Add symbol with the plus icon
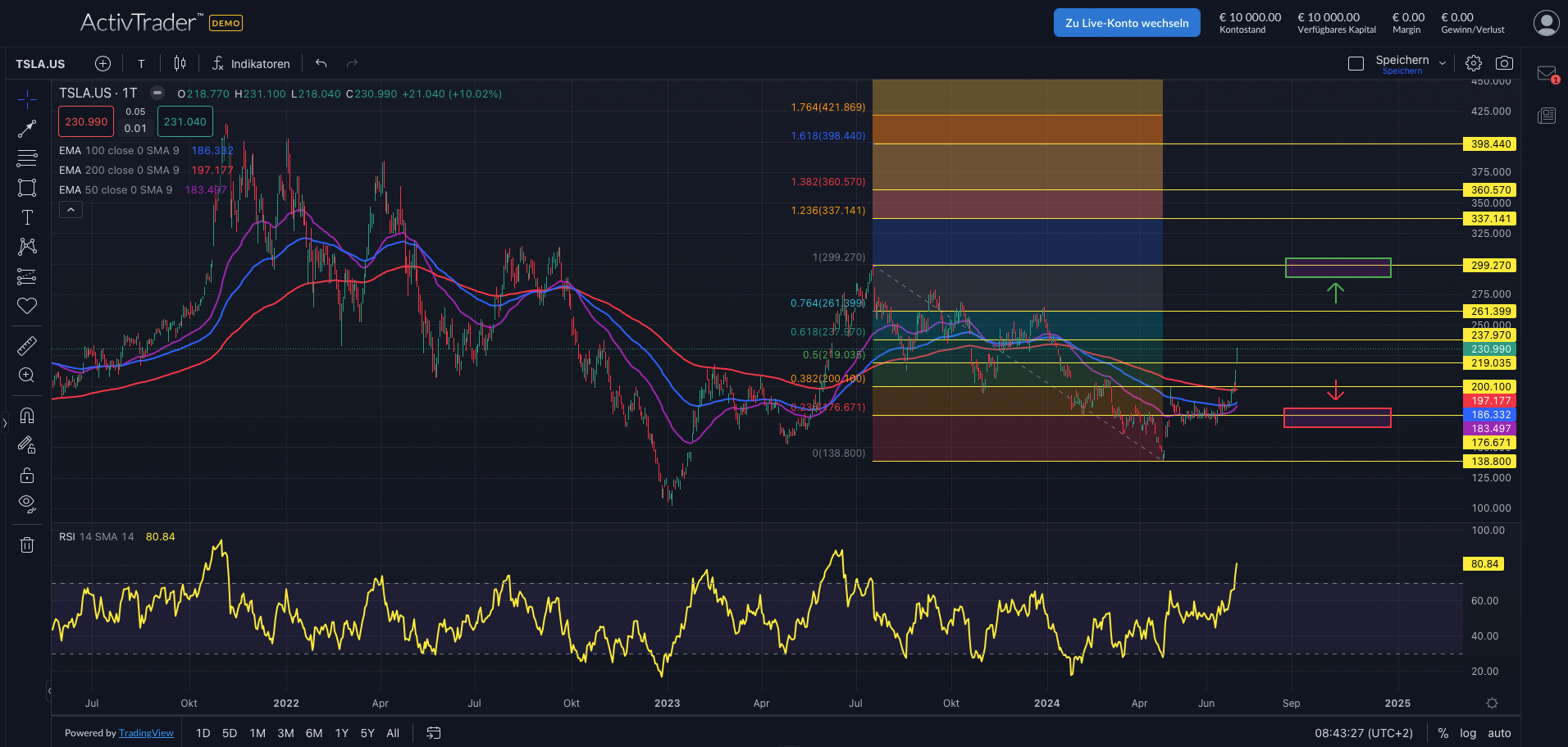 (x=103, y=64)
